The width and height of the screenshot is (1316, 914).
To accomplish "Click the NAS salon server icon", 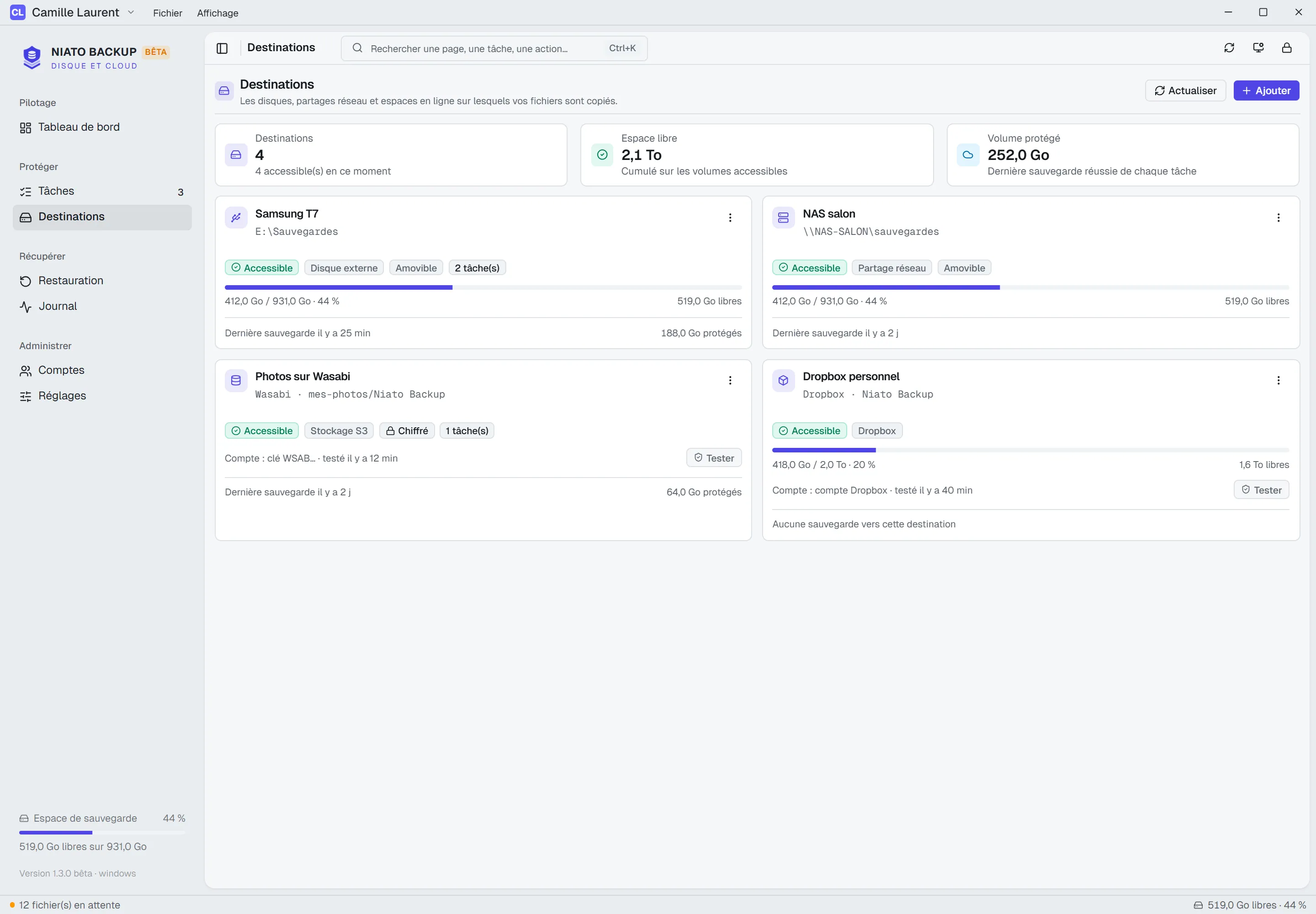I will pyautogui.click(x=783, y=218).
